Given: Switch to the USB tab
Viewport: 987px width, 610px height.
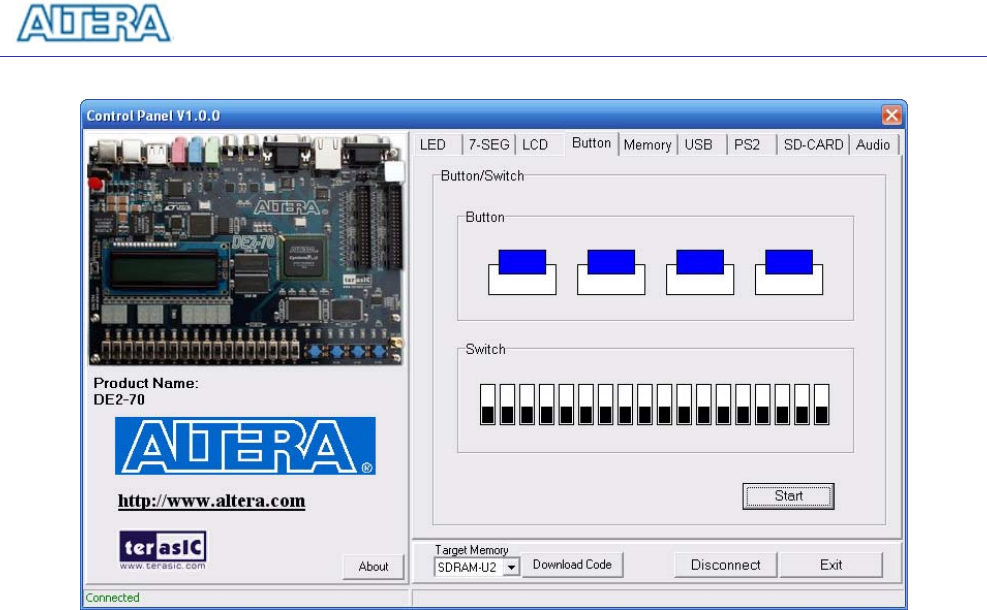Looking at the screenshot, I should (x=699, y=145).
